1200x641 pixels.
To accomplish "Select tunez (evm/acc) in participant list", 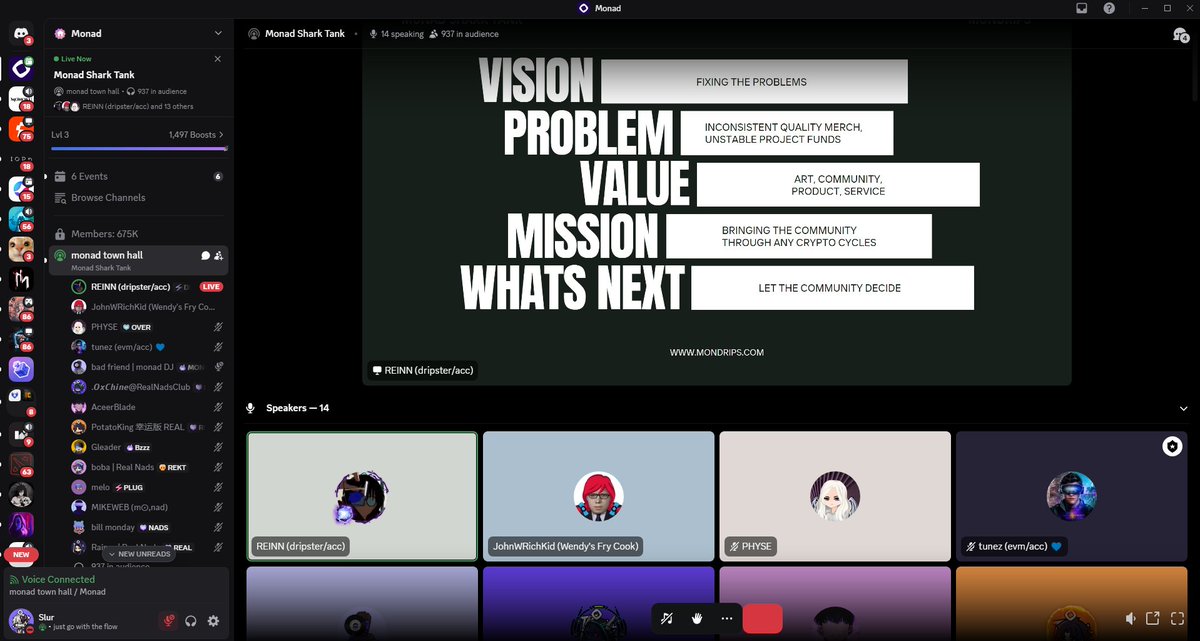I will pyautogui.click(x=147, y=347).
